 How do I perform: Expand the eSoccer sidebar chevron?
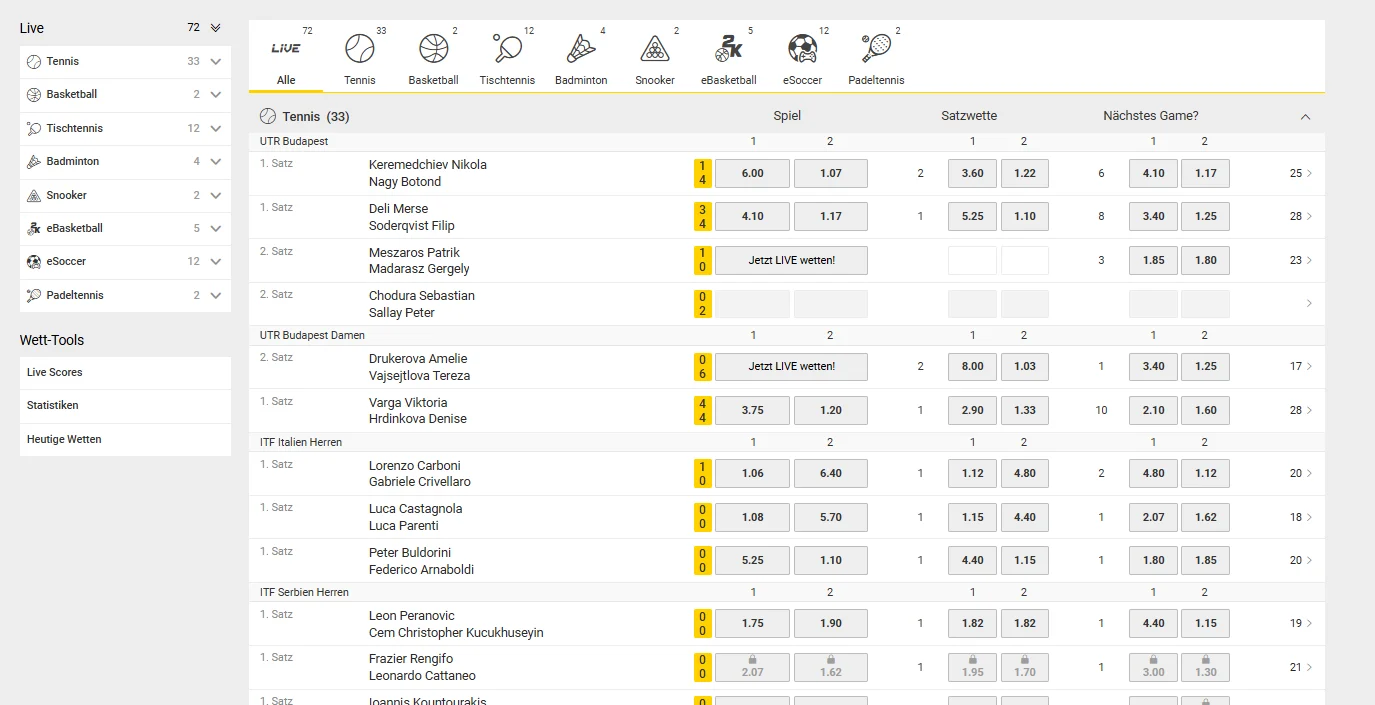[216, 262]
